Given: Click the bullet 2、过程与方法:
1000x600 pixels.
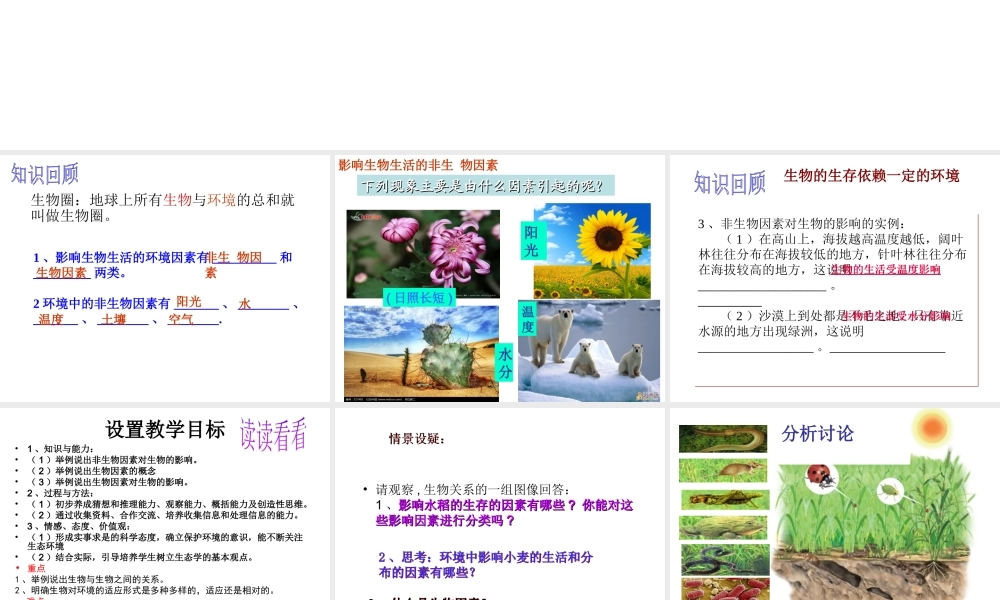Looking at the screenshot, I should [x=61, y=493].
